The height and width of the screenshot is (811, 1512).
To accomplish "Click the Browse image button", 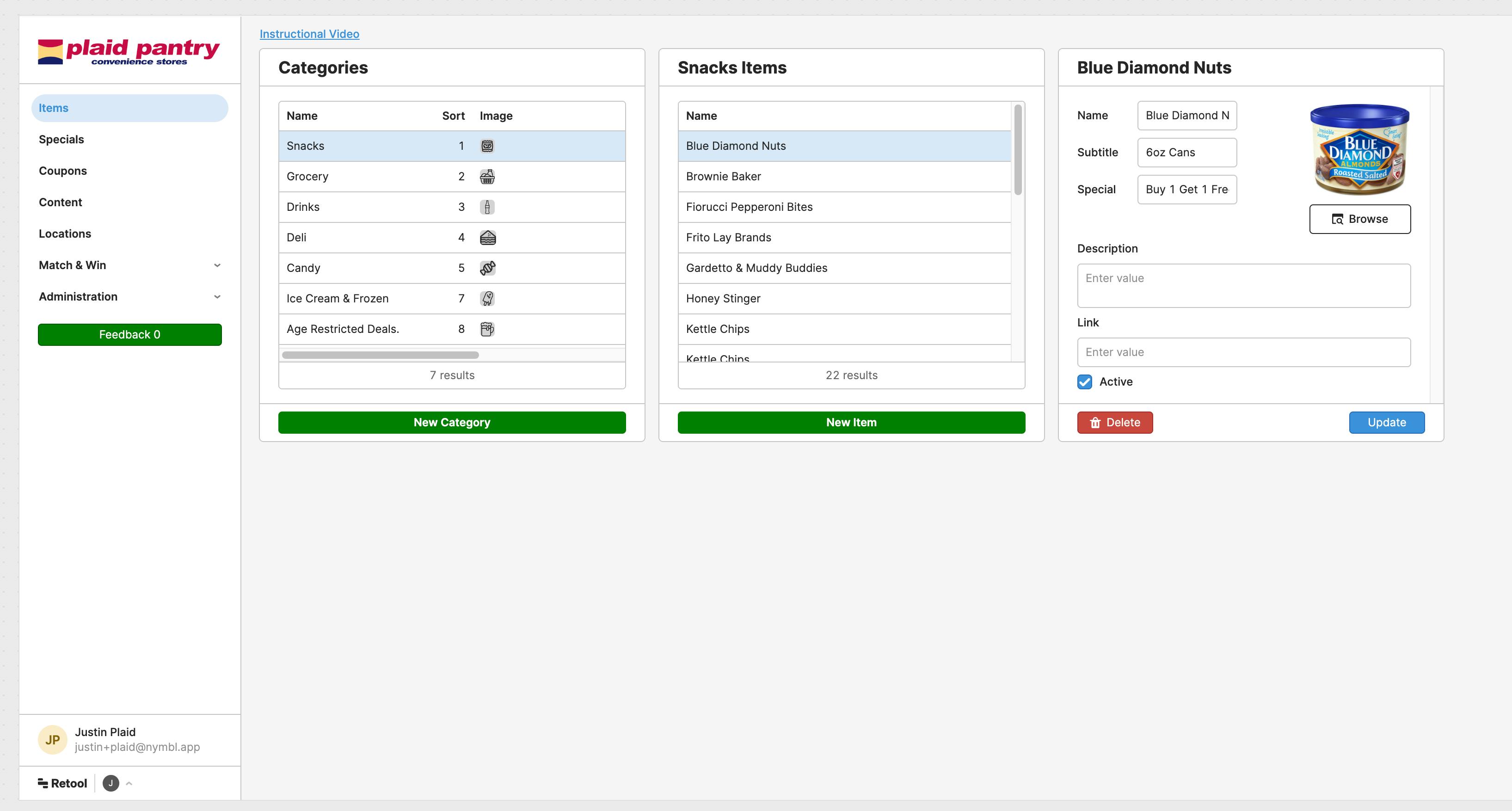I will [1359, 219].
